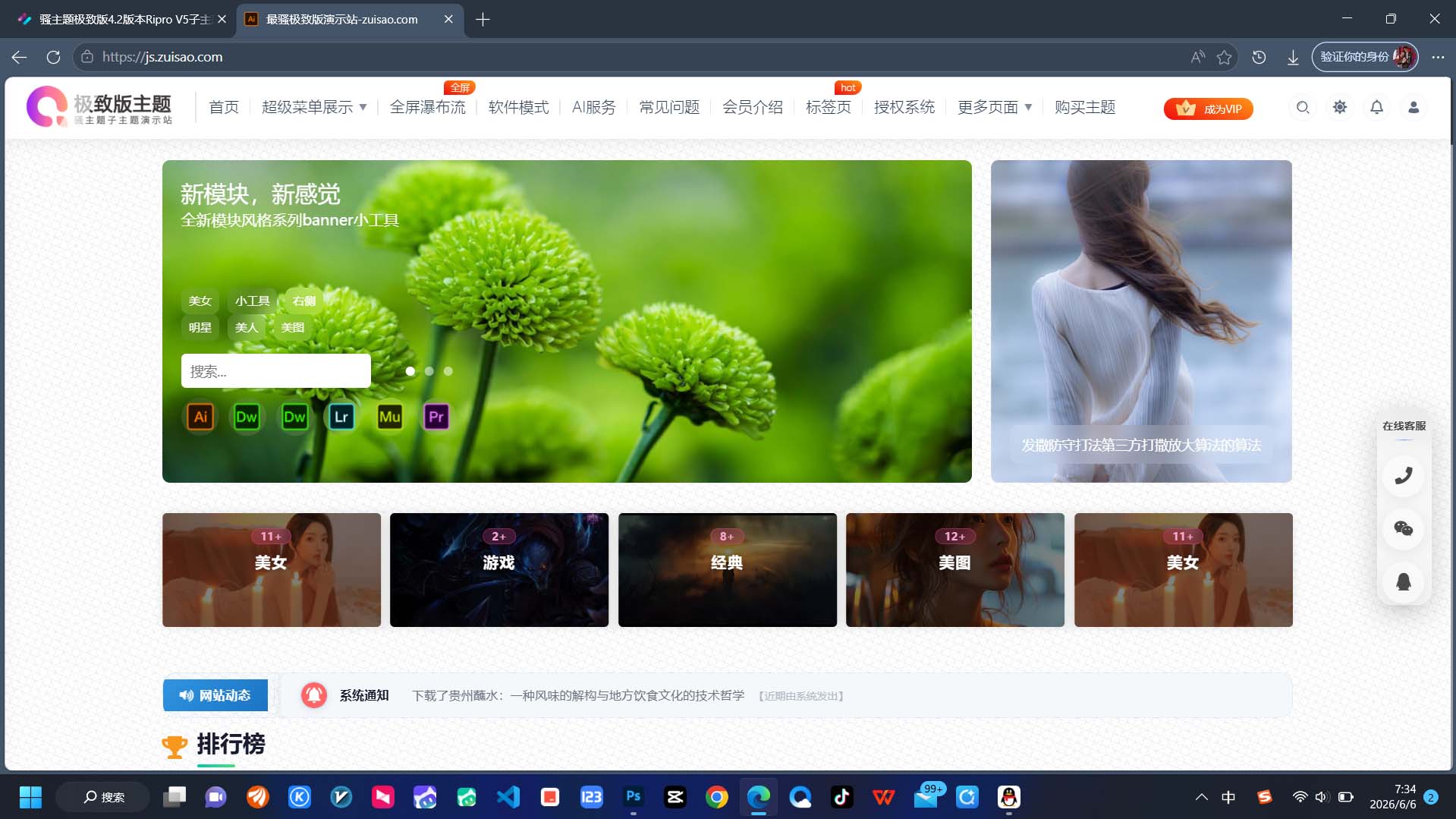Open Google Chrome from the taskbar
This screenshot has height=819, width=1456.
click(717, 796)
